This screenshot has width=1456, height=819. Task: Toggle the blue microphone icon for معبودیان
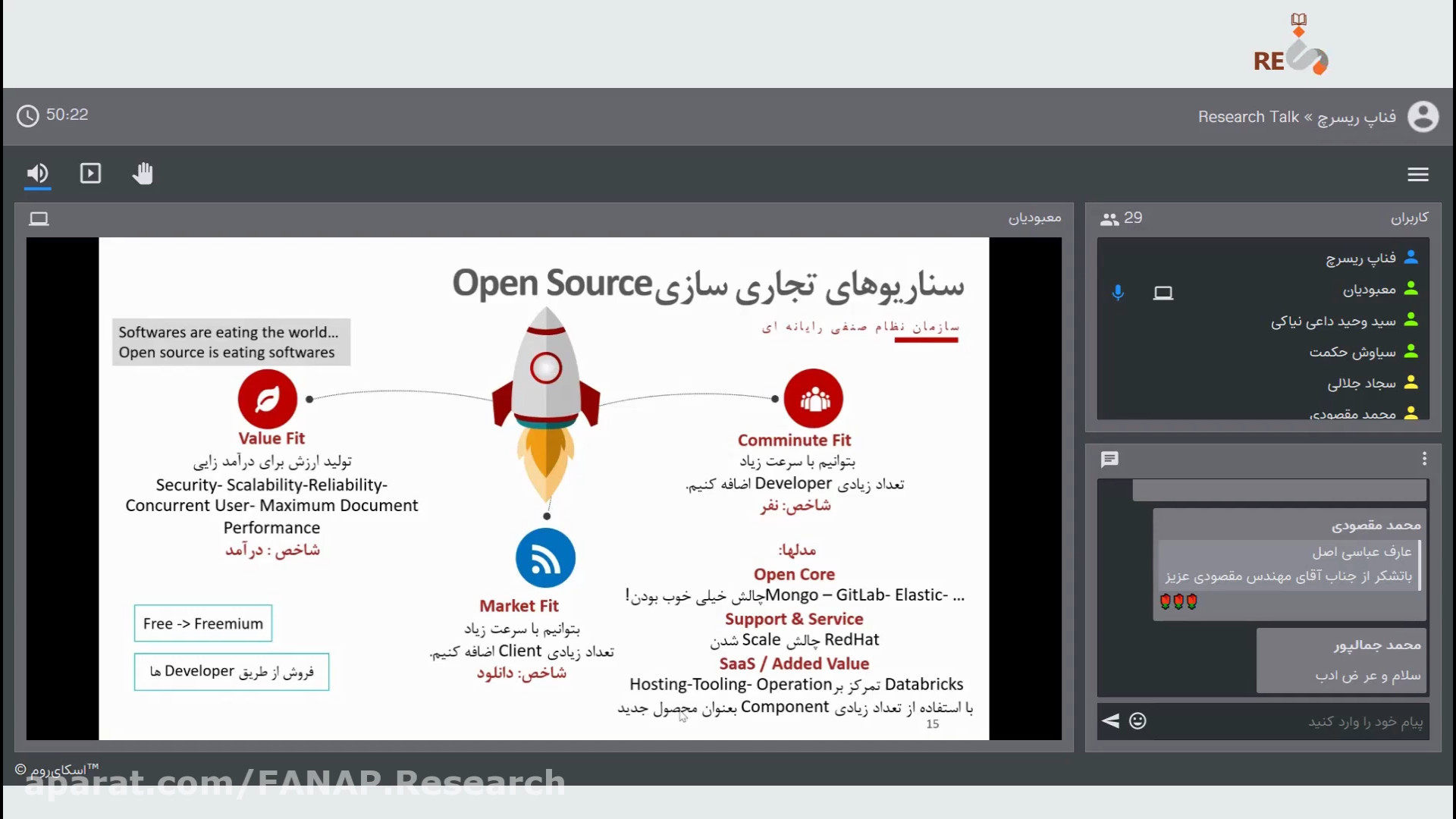pyautogui.click(x=1118, y=293)
